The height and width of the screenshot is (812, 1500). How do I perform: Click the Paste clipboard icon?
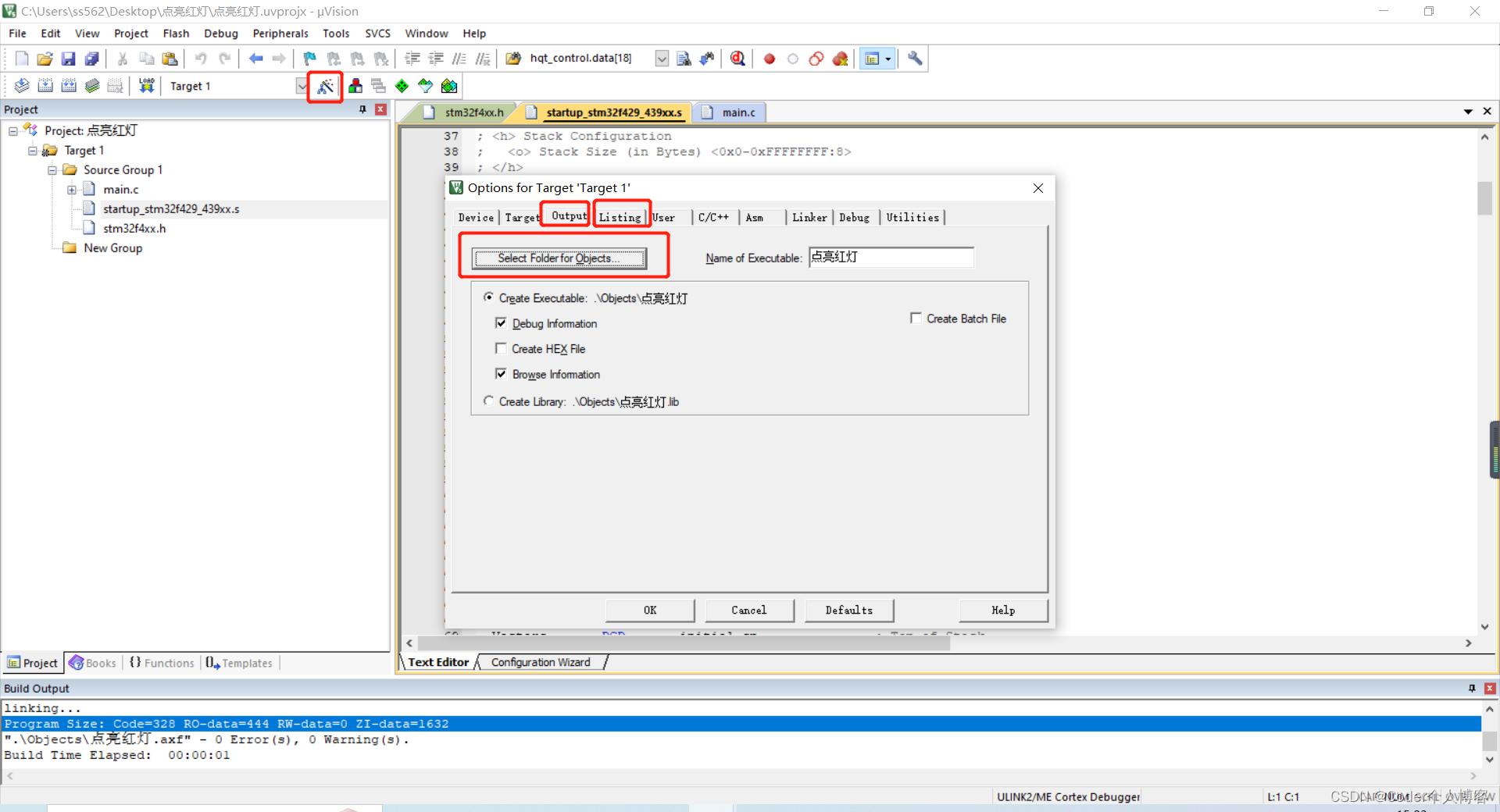pos(170,59)
